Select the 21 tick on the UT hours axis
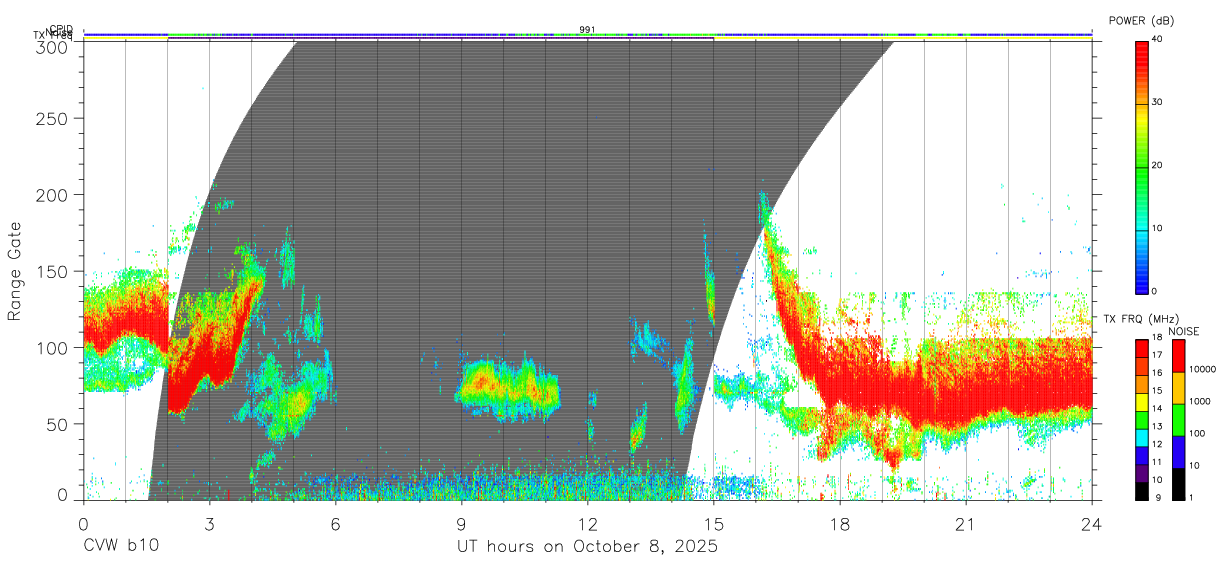1228x567 pixels. [x=965, y=524]
